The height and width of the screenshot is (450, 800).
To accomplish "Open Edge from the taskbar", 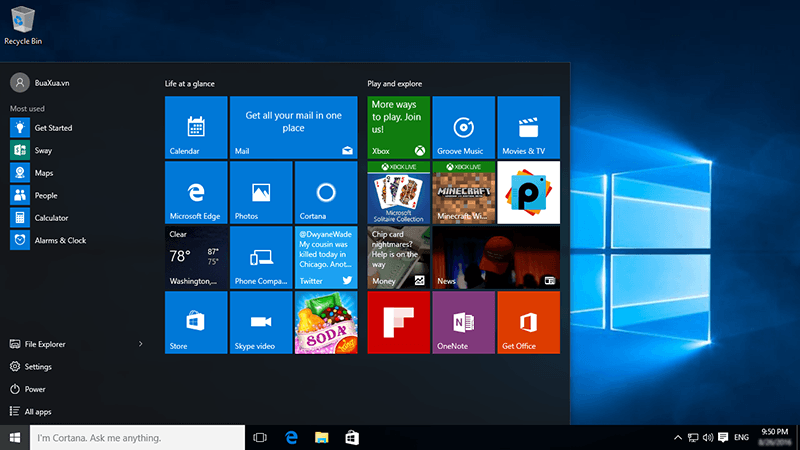I will (x=291, y=438).
